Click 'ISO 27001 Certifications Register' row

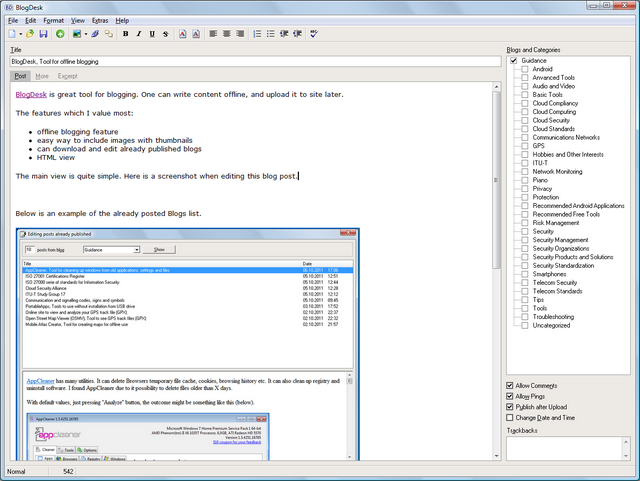(x=188, y=276)
